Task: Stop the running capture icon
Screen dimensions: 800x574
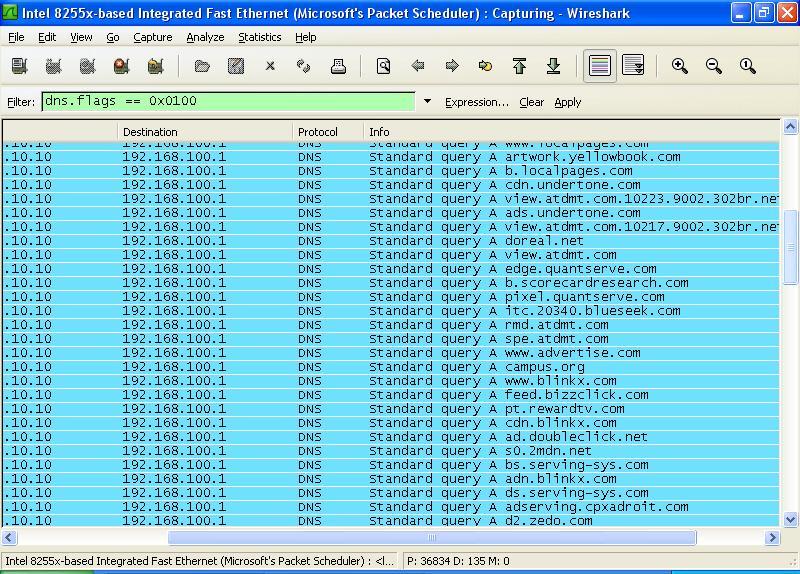Action: 121,66
